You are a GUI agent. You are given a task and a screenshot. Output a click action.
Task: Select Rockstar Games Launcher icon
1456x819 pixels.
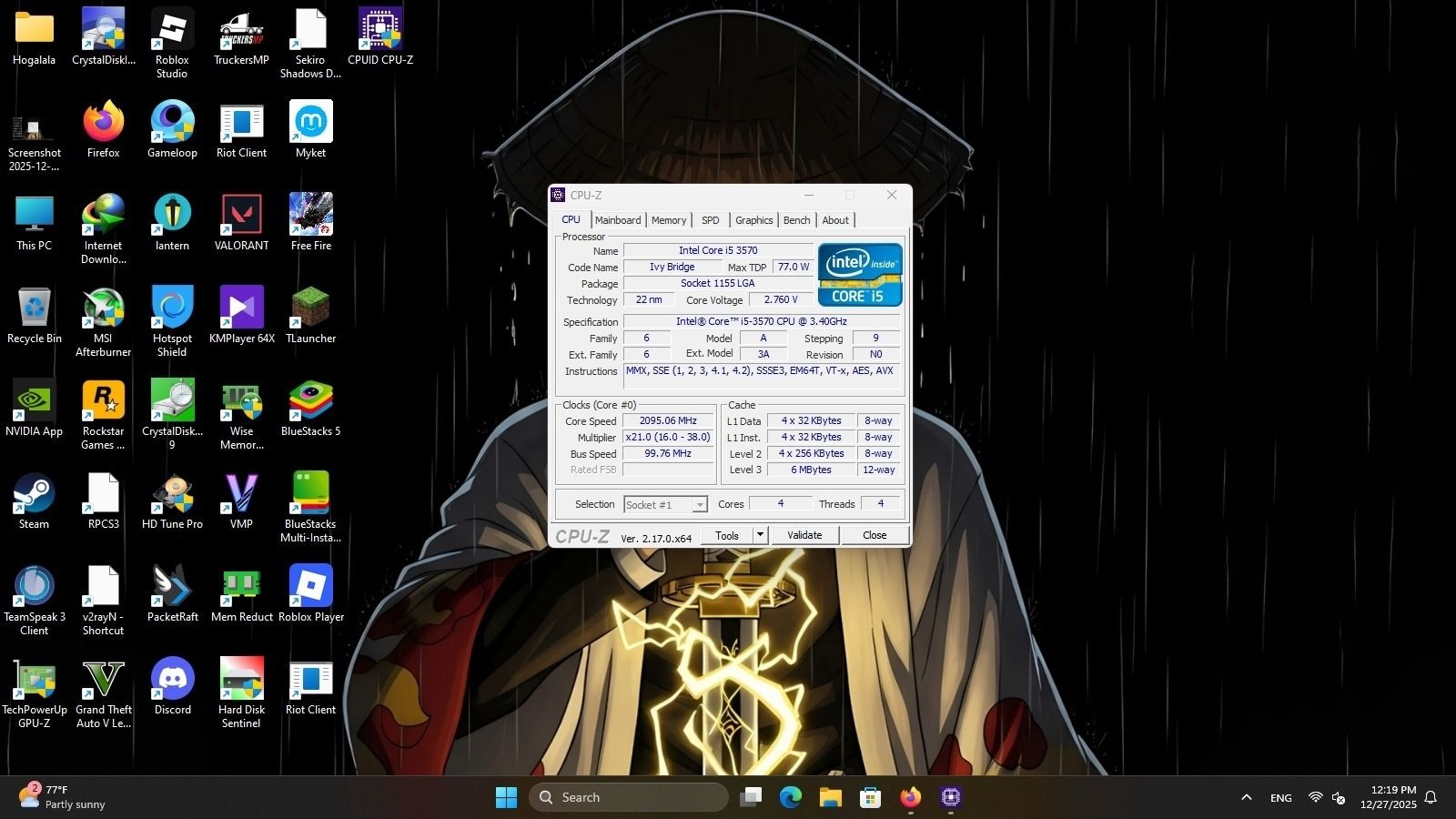103,414
